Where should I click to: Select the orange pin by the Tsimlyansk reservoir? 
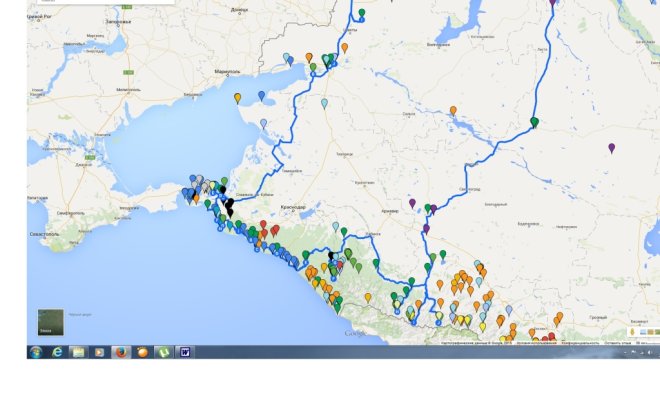[x=453, y=111]
